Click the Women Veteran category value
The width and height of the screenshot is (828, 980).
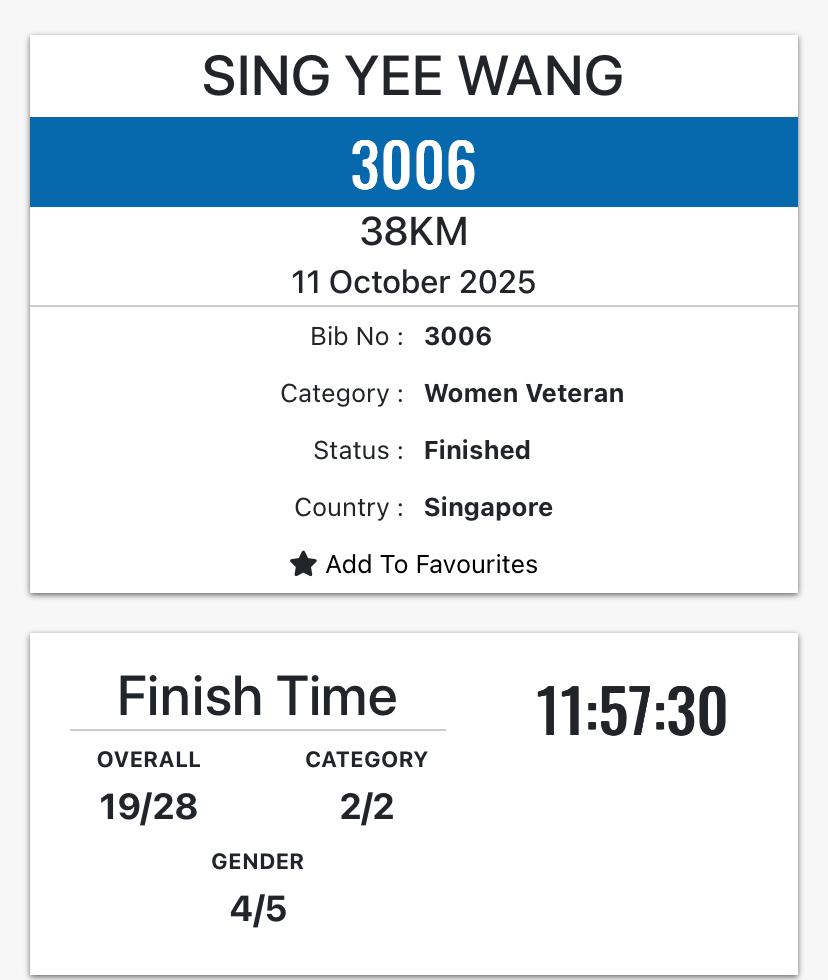pos(524,393)
